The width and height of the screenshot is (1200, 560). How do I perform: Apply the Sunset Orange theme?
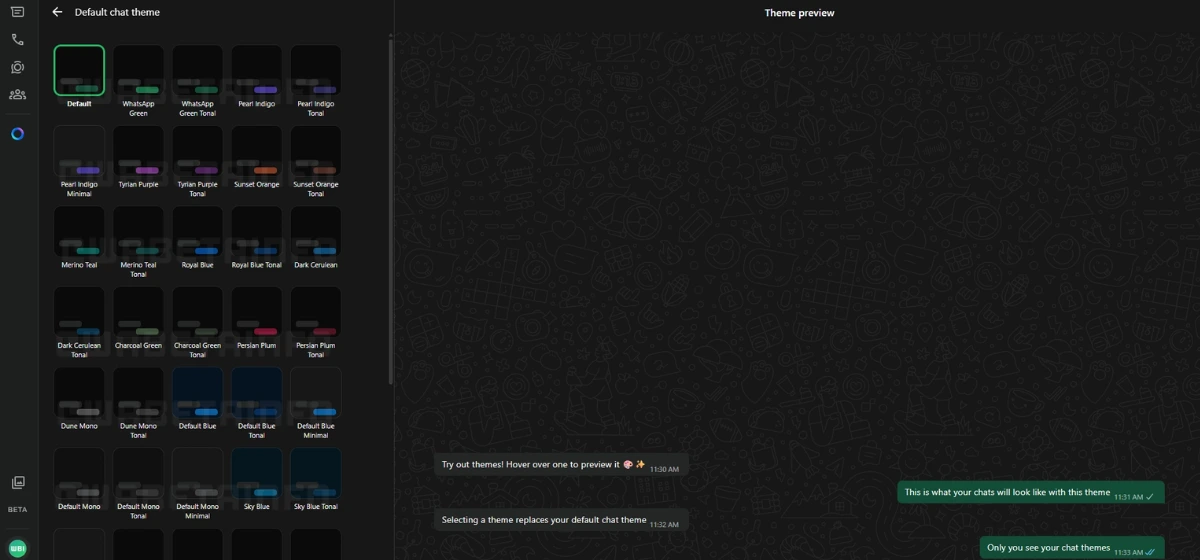(257, 151)
